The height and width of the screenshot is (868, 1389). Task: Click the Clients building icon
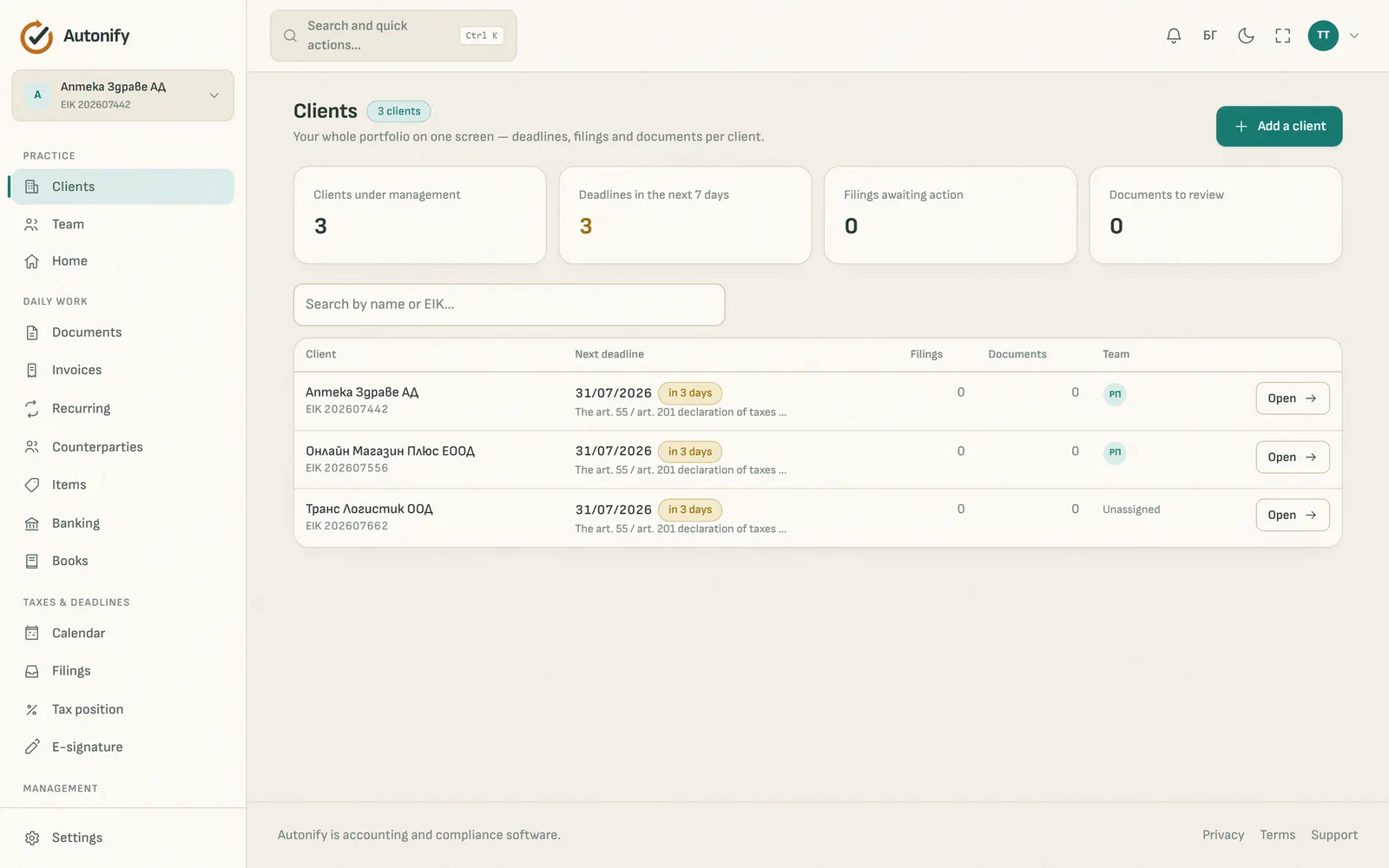point(32,187)
